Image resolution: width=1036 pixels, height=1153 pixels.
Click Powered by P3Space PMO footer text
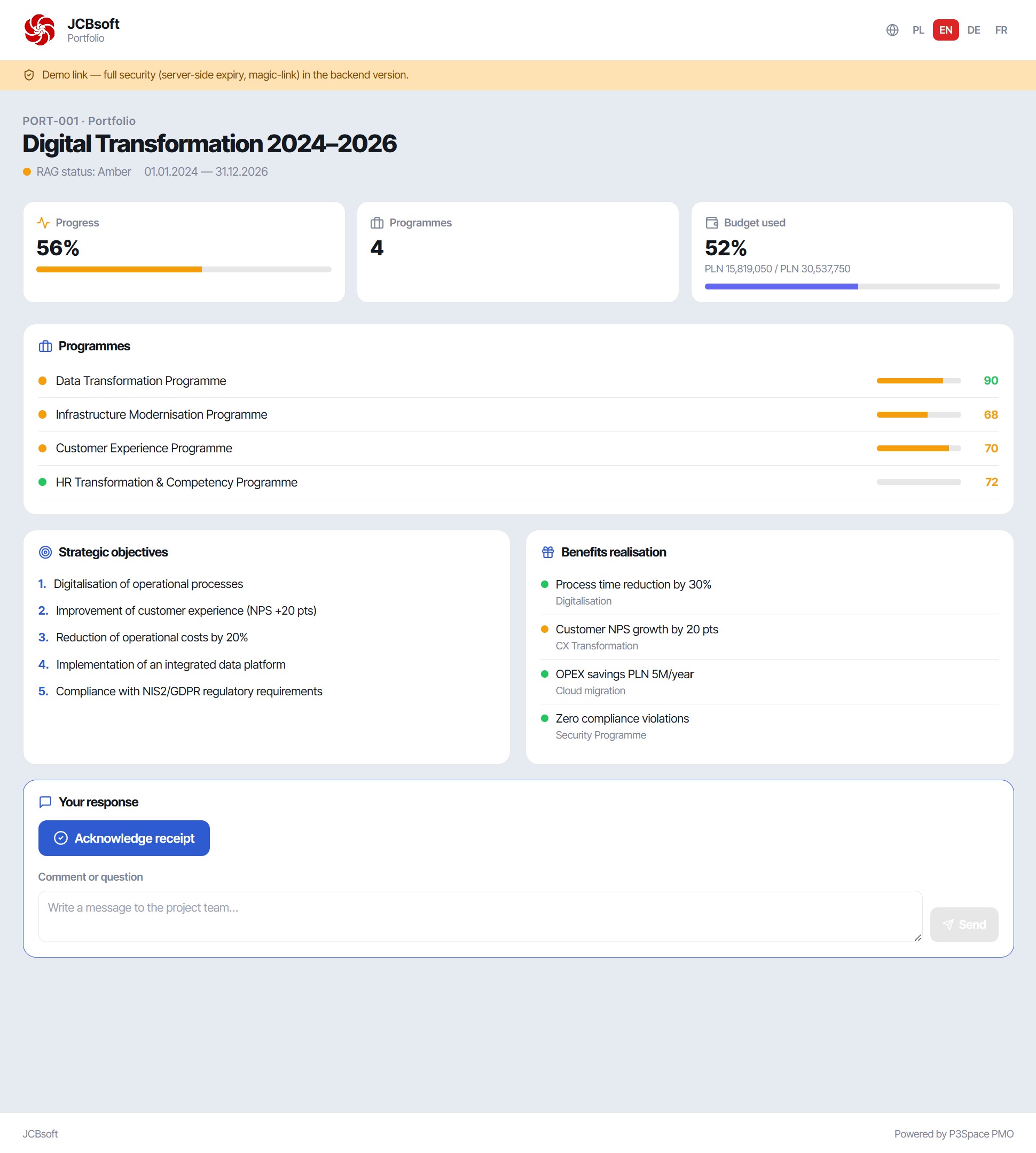coord(953,1134)
